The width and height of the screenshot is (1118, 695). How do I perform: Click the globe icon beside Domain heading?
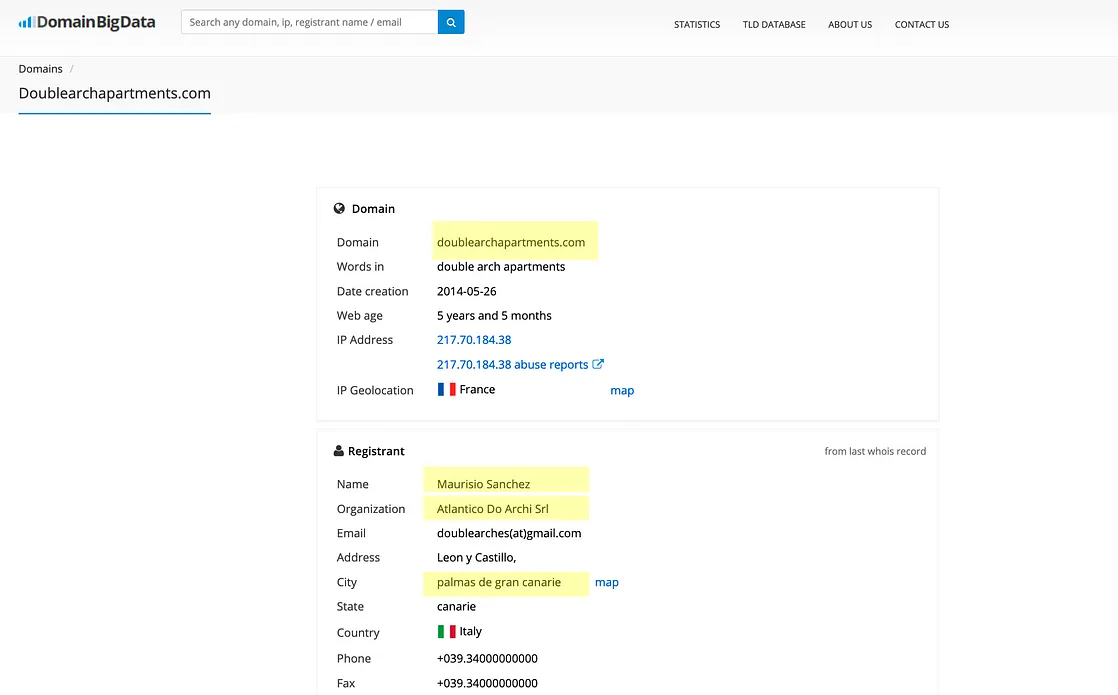tap(339, 209)
